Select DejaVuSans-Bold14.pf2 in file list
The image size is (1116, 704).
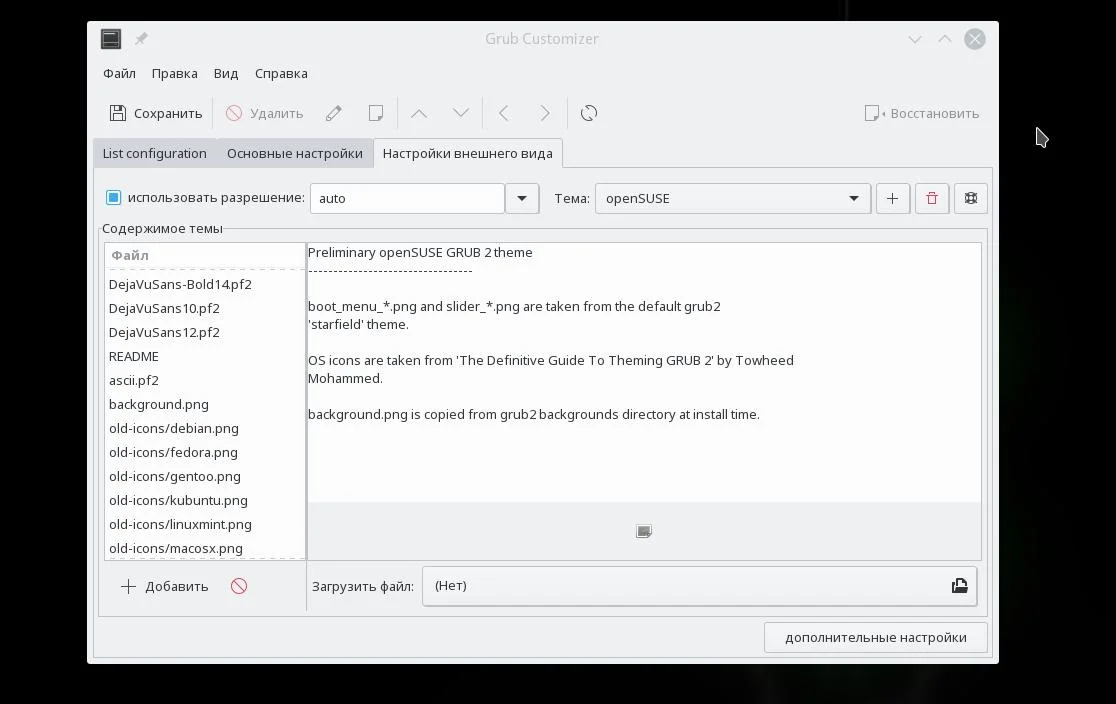pos(205,284)
